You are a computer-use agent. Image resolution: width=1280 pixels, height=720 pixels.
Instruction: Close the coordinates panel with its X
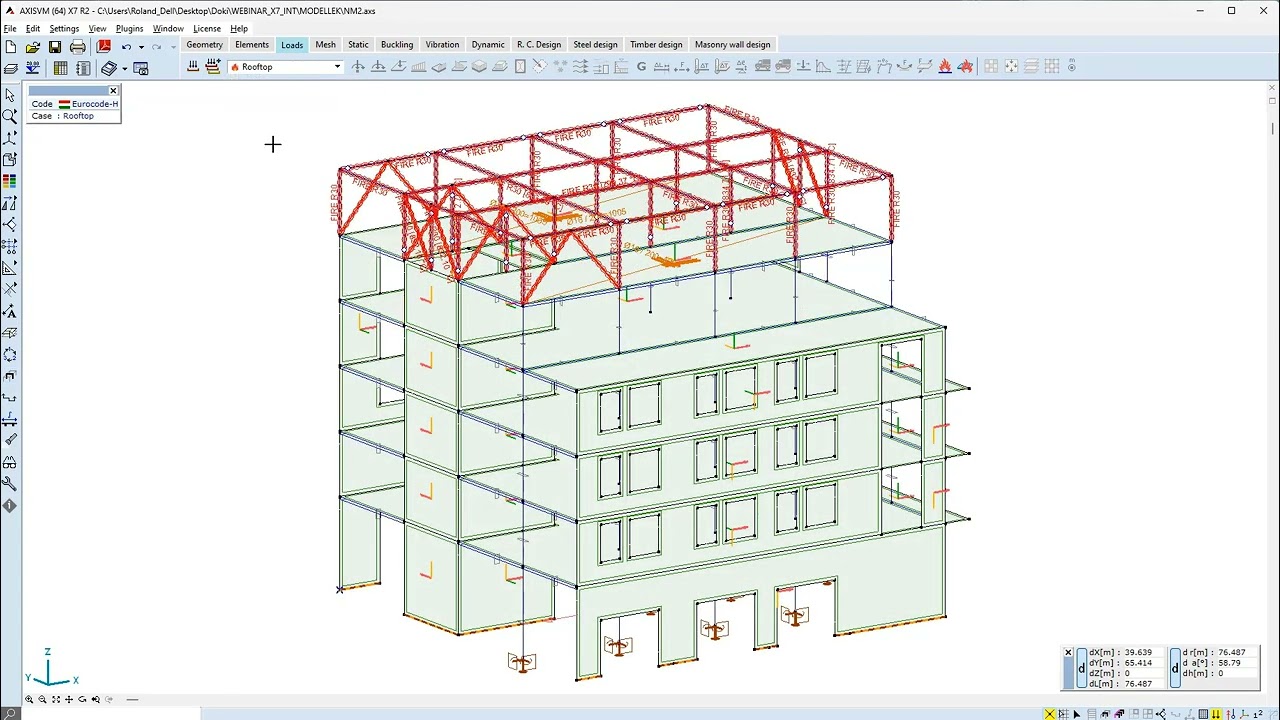coord(1068,653)
